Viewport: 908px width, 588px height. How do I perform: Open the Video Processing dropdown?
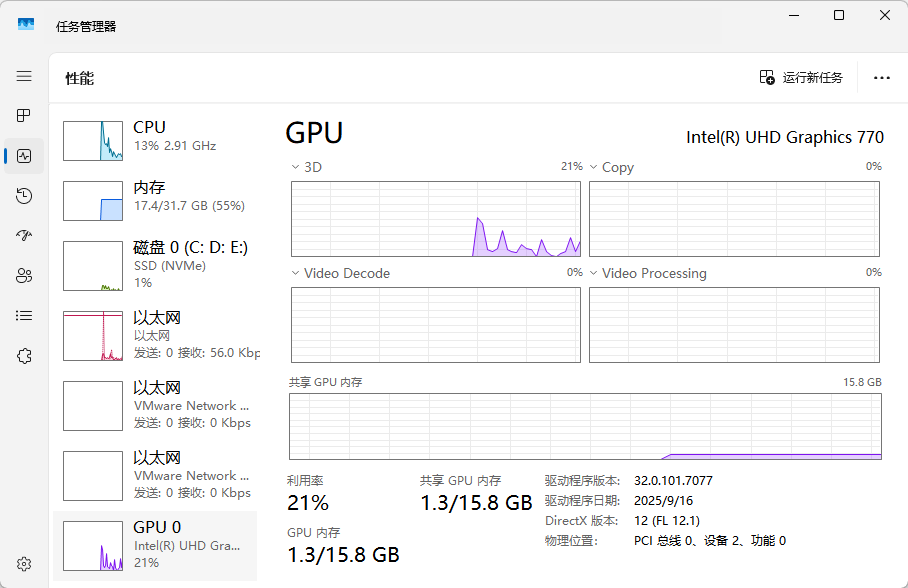tap(595, 272)
